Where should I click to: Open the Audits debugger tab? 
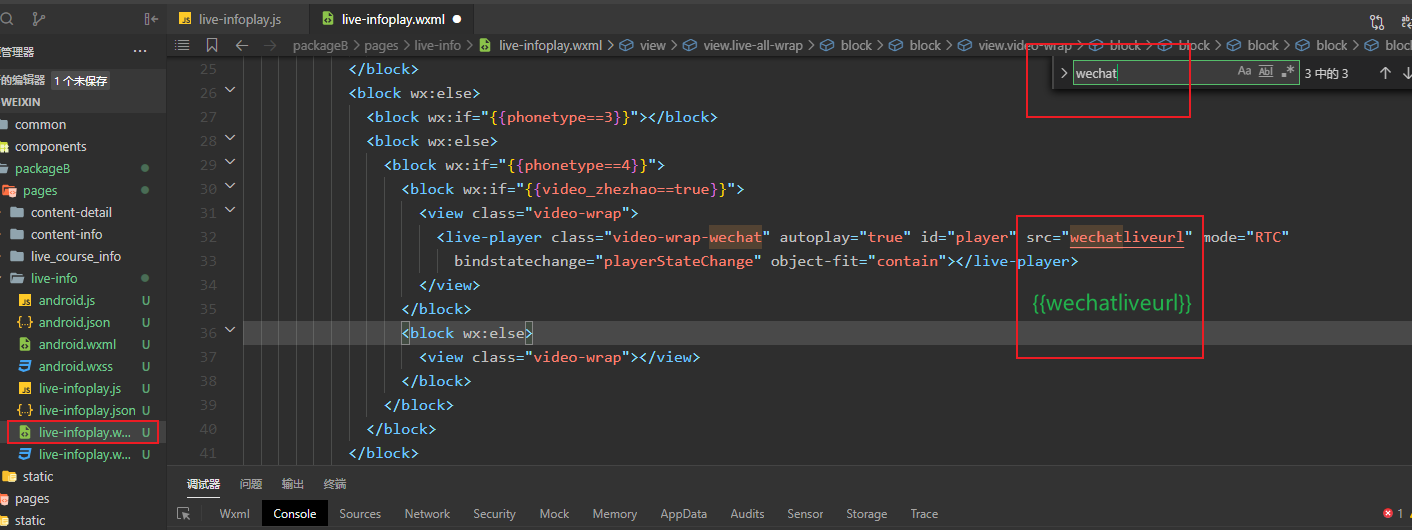(x=747, y=514)
